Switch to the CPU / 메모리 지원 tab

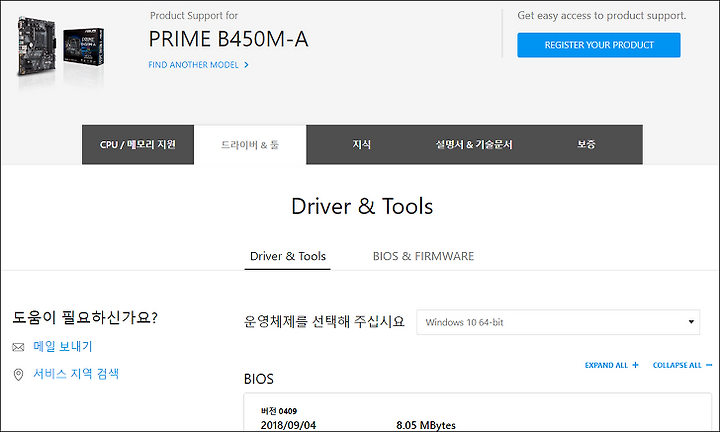(138, 145)
